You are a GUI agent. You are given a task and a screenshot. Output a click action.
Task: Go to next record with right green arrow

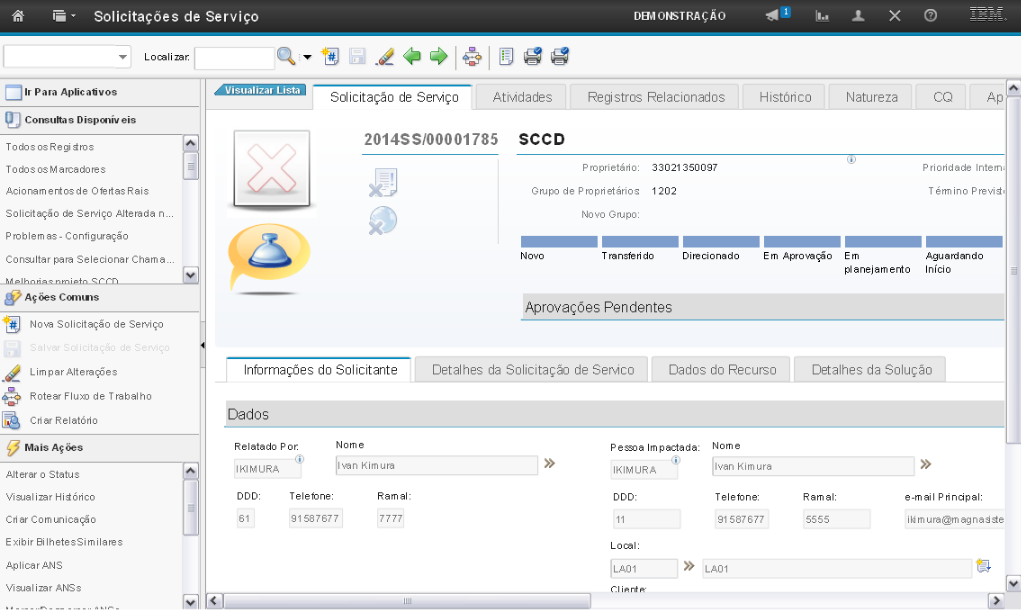(x=438, y=57)
